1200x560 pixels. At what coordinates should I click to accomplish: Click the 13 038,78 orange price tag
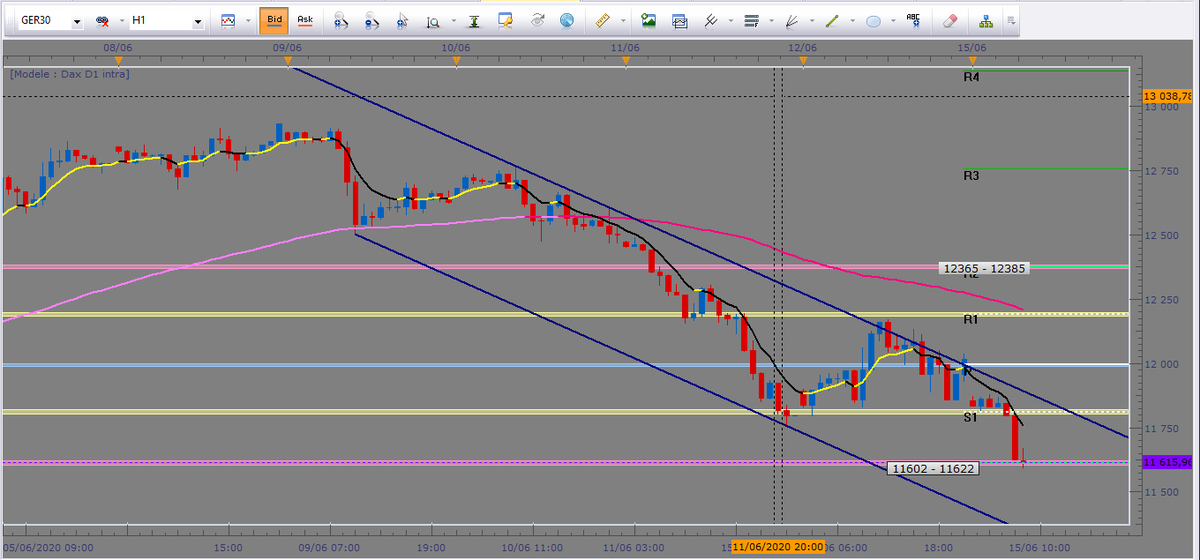(x=1169, y=96)
